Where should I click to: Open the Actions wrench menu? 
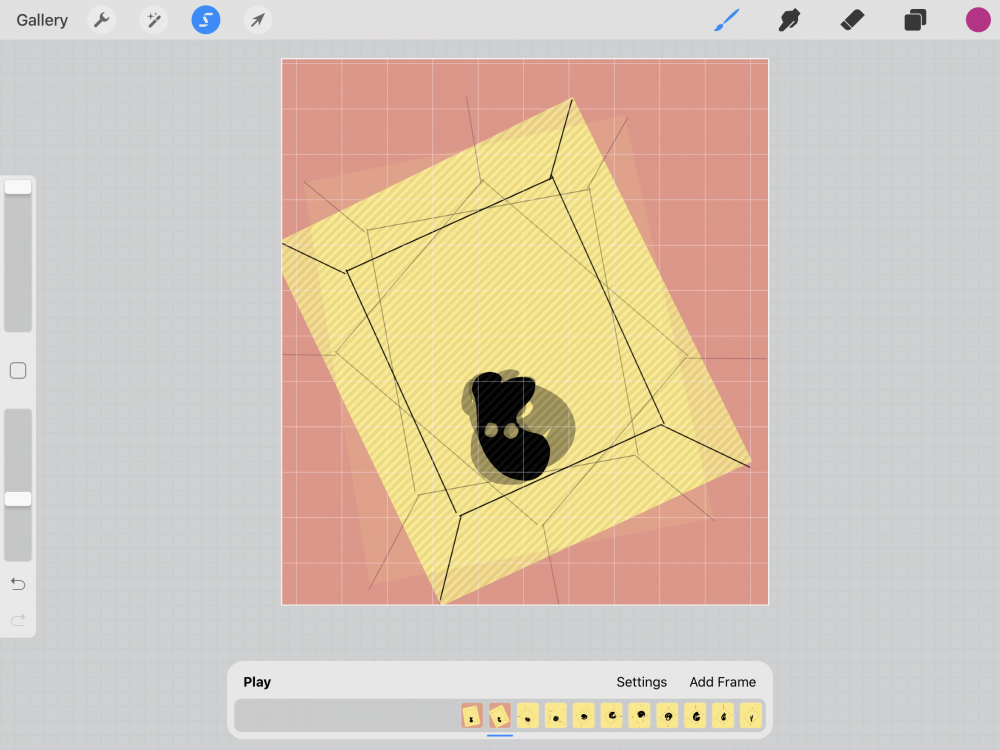pos(101,20)
